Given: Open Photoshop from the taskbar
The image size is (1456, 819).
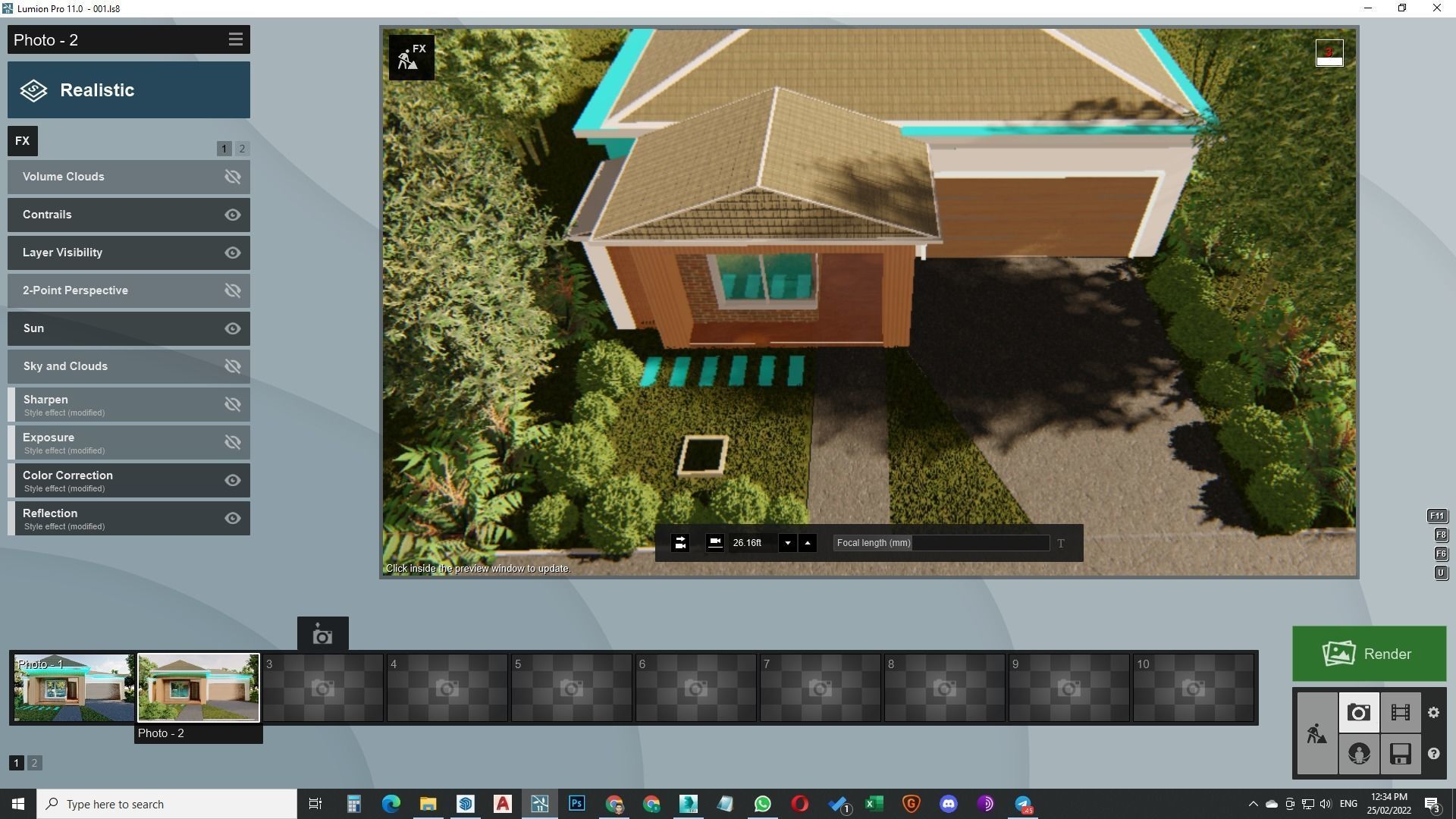Looking at the screenshot, I should pos(576,804).
